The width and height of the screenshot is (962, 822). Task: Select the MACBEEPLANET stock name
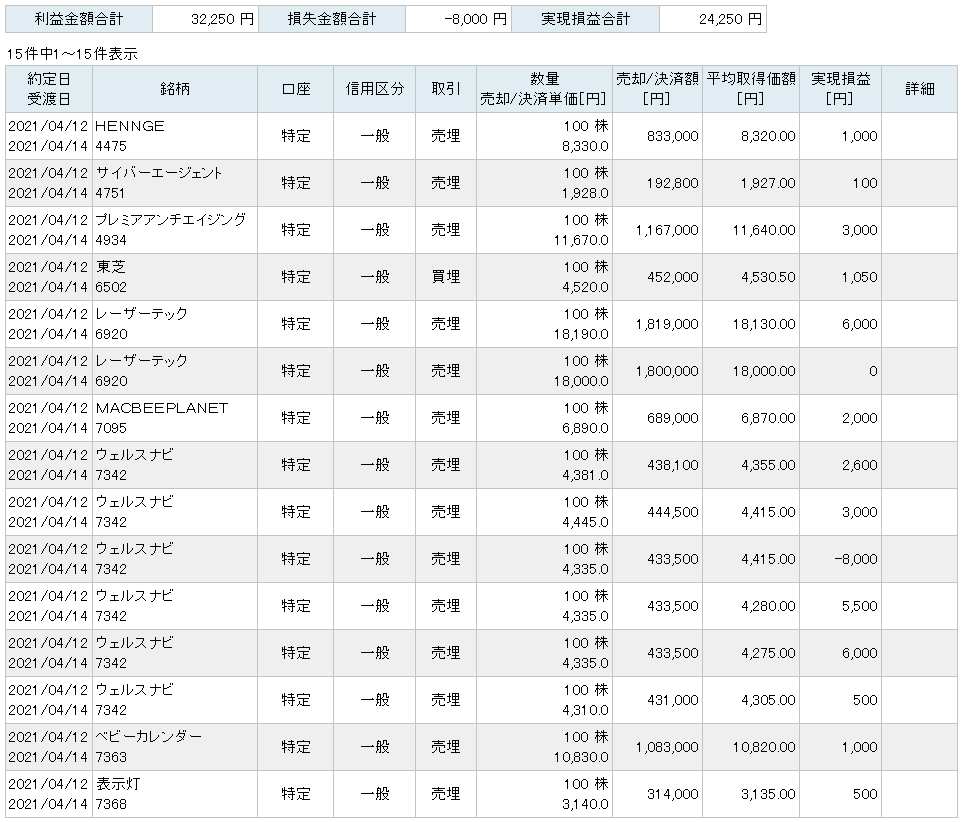tap(162, 408)
